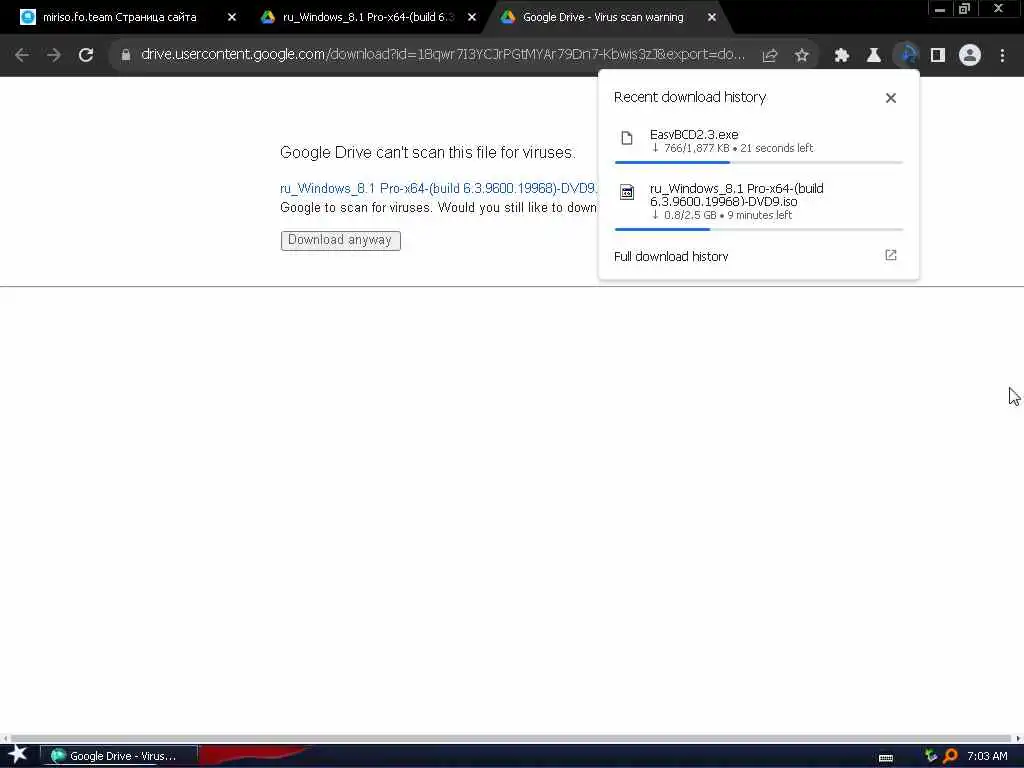Open full download history external icon
The height and width of the screenshot is (768, 1024).
(891, 255)
